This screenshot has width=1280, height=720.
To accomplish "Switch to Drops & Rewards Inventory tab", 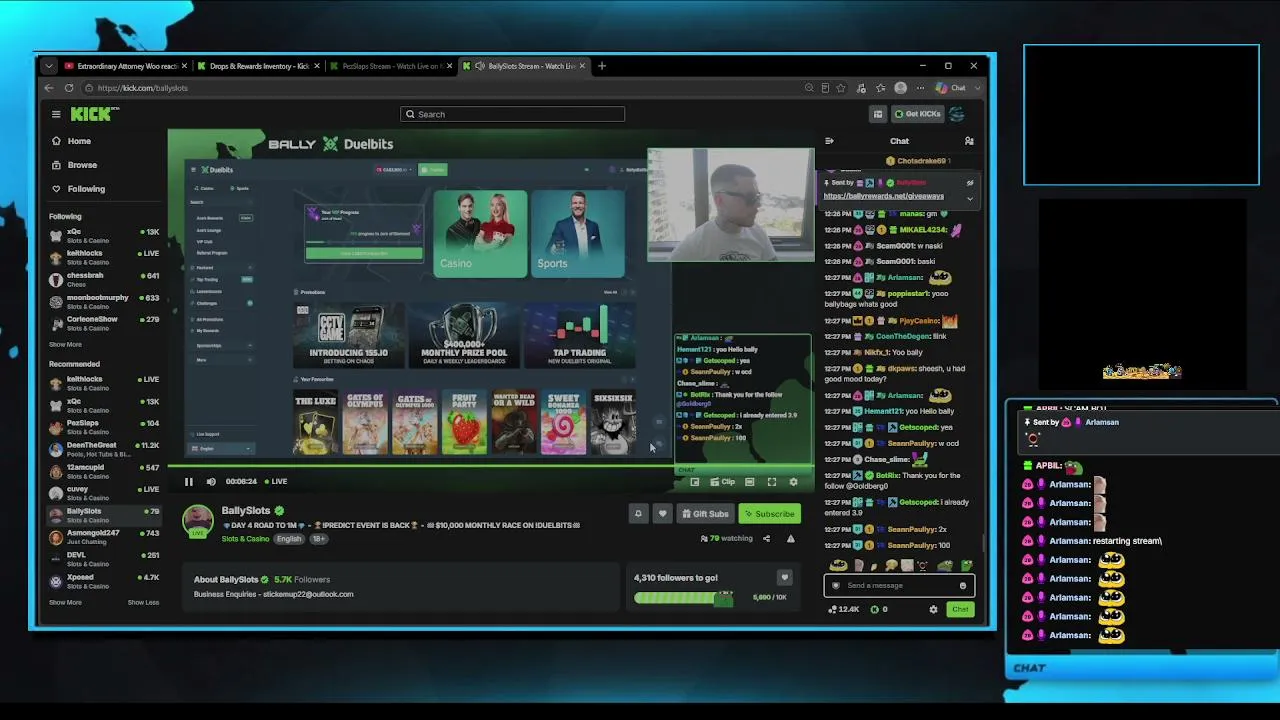I will coord(259,66).
